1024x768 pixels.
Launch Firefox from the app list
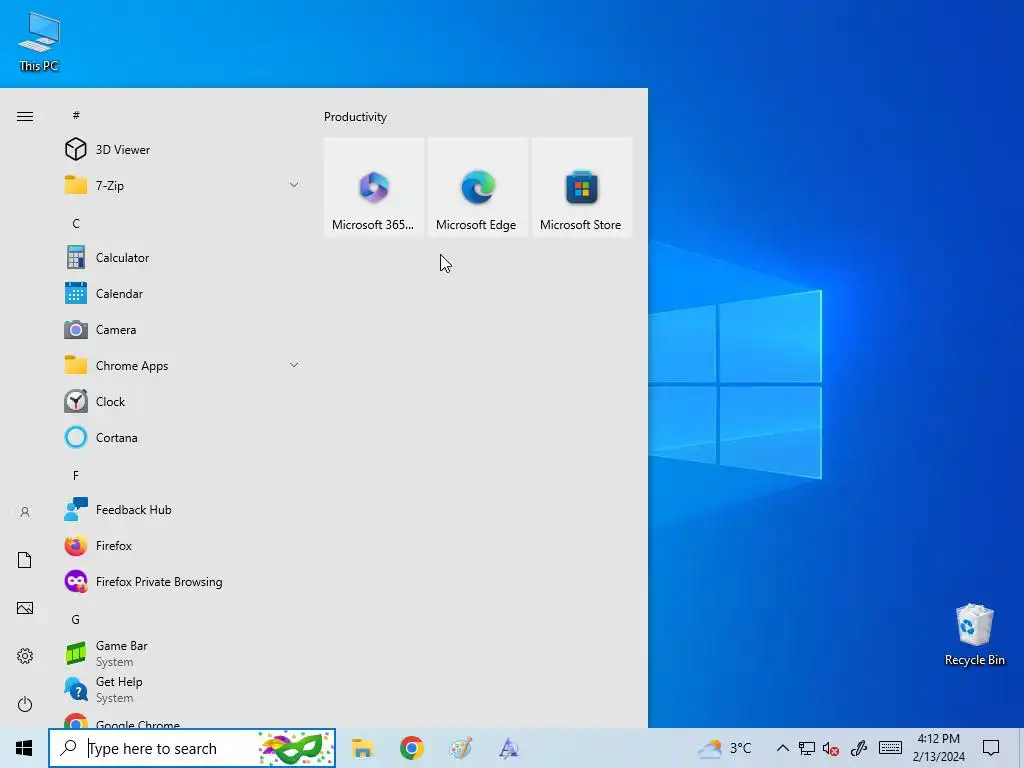tap(183, 545)
